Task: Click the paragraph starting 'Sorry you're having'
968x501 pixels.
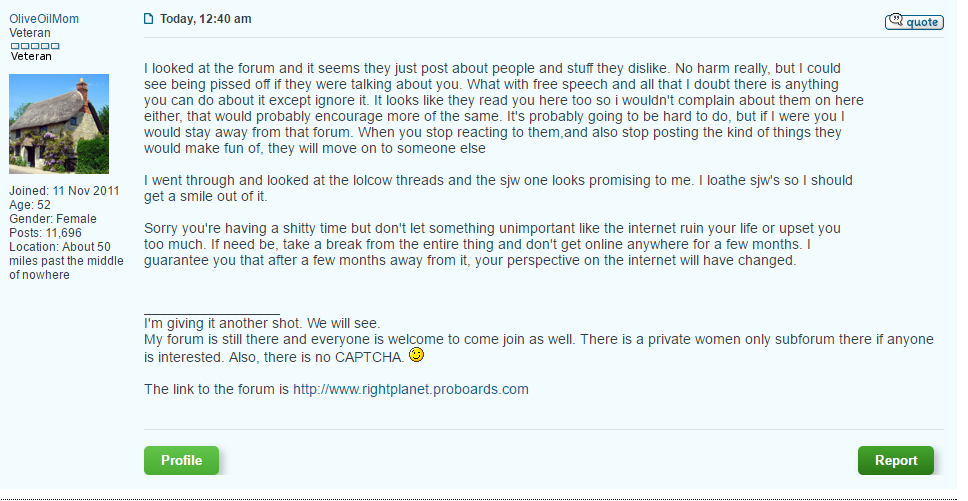Action: [x=492, y=244]
